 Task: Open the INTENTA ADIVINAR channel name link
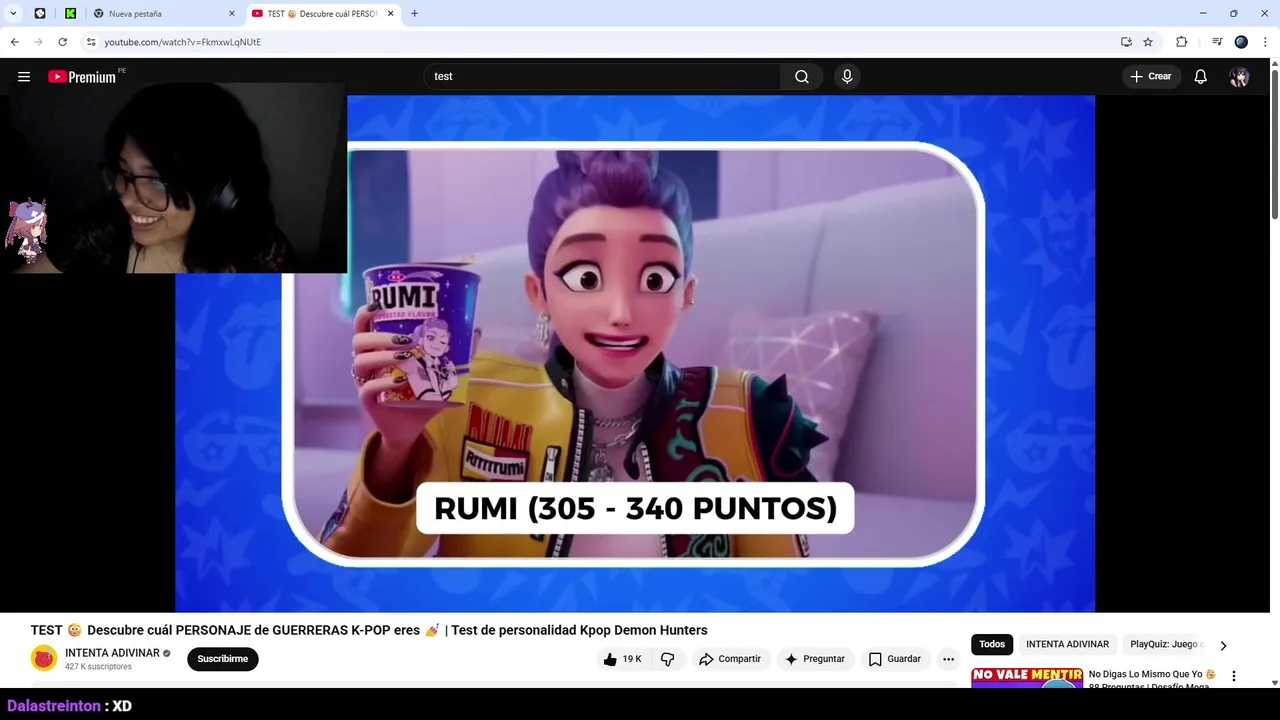coord(112,653)
